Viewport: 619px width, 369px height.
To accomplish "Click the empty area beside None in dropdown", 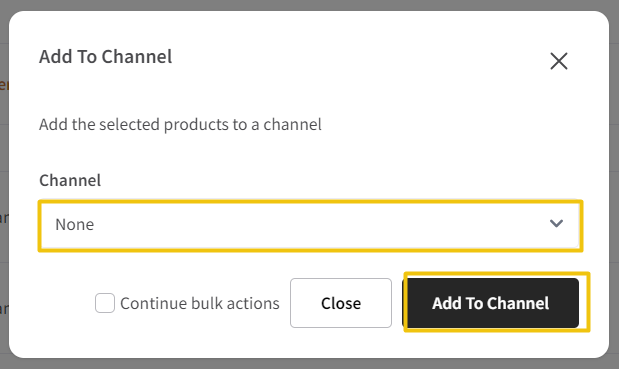I will [316, 225].
